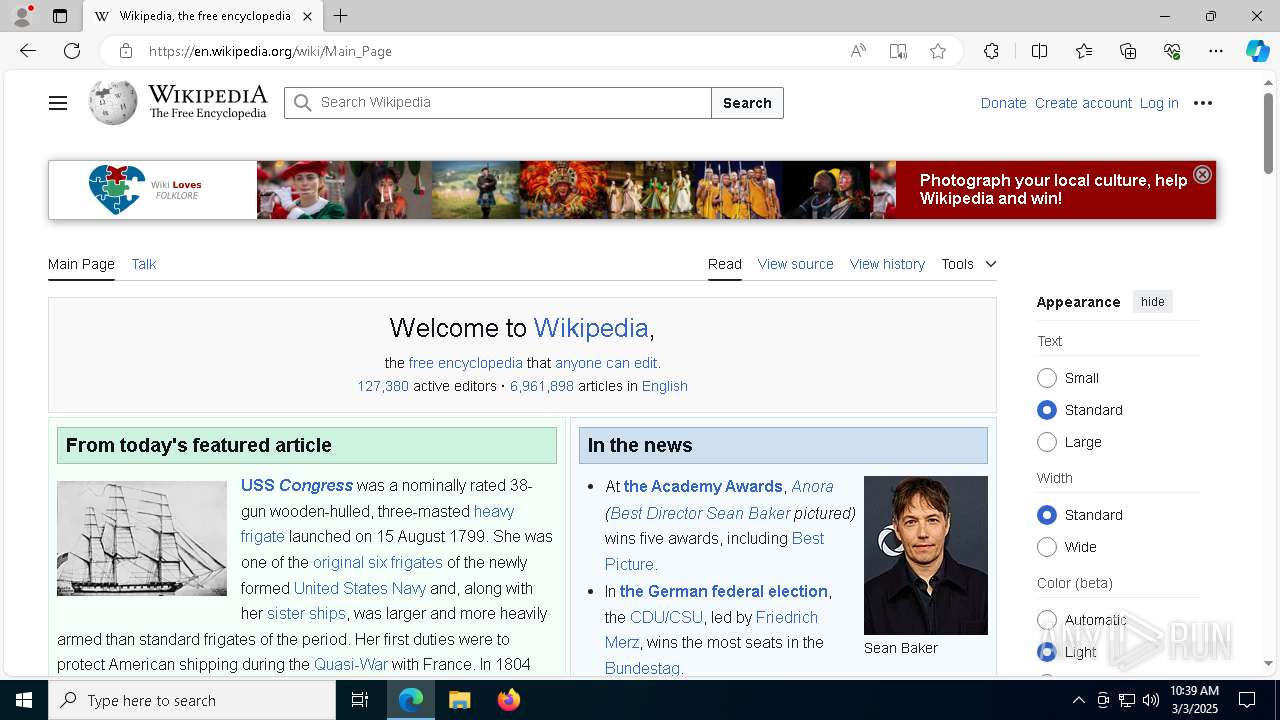
Task: Click the browser address bar URL
Action: pos(270,51)
